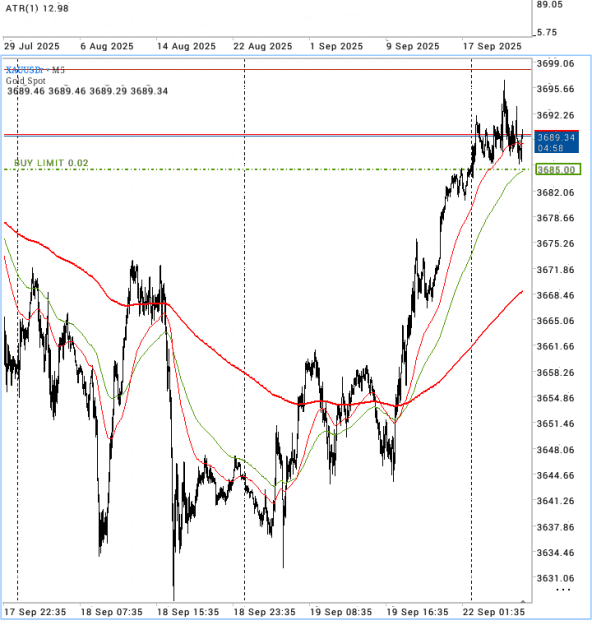Click the 19 Sep 08:35 time axis label

point(341,612)
